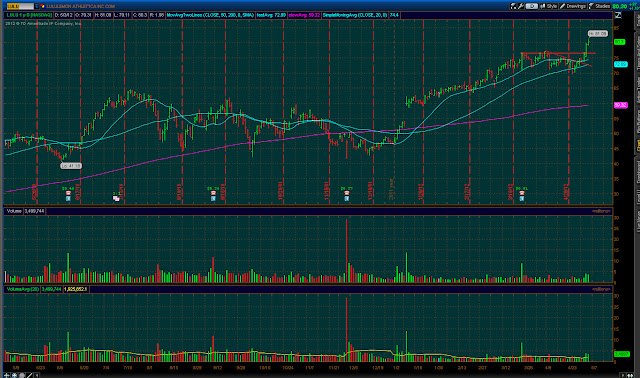This screenshot has width=640, height=378.
Task: Click the first earnings icon at the 20.44 marker
Action: point(68,196)
